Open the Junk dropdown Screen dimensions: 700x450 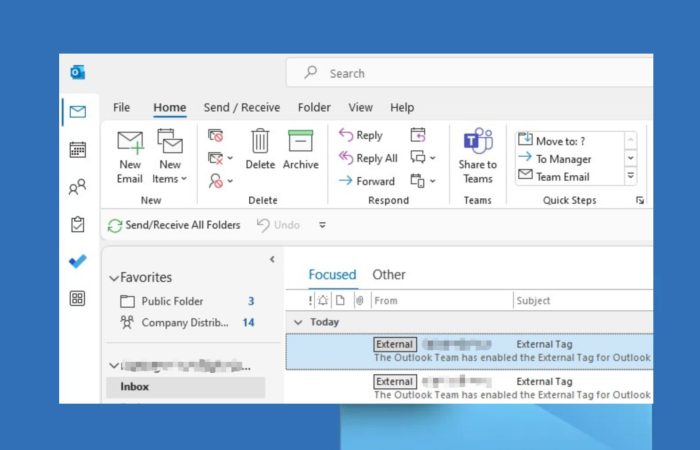[x=221, y=181]
